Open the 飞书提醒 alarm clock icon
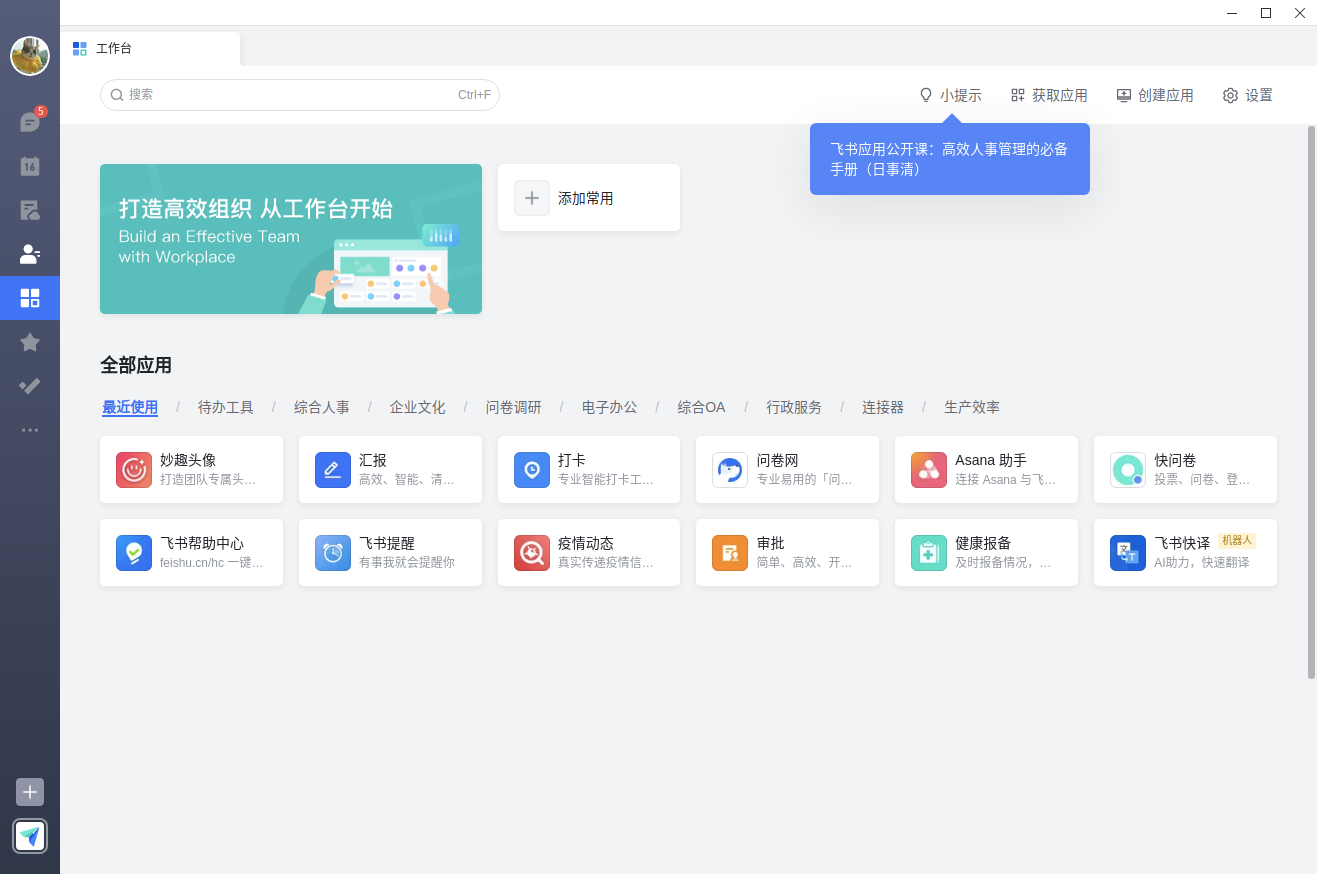 [333, 553]
